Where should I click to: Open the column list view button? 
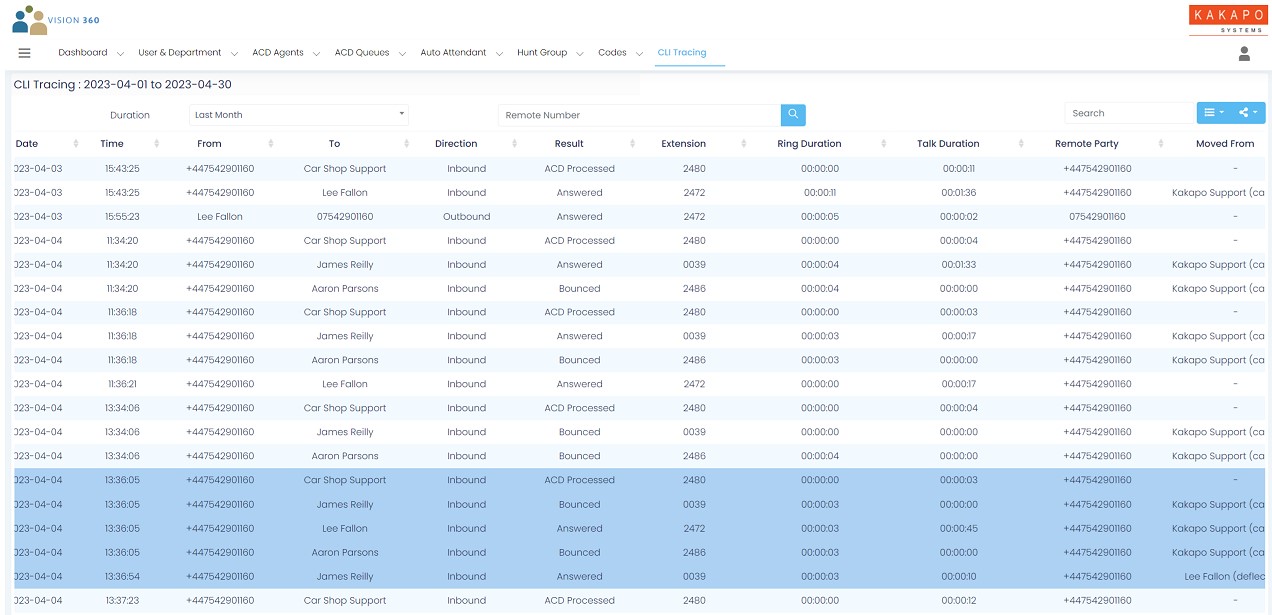(x=1214, y=113)
